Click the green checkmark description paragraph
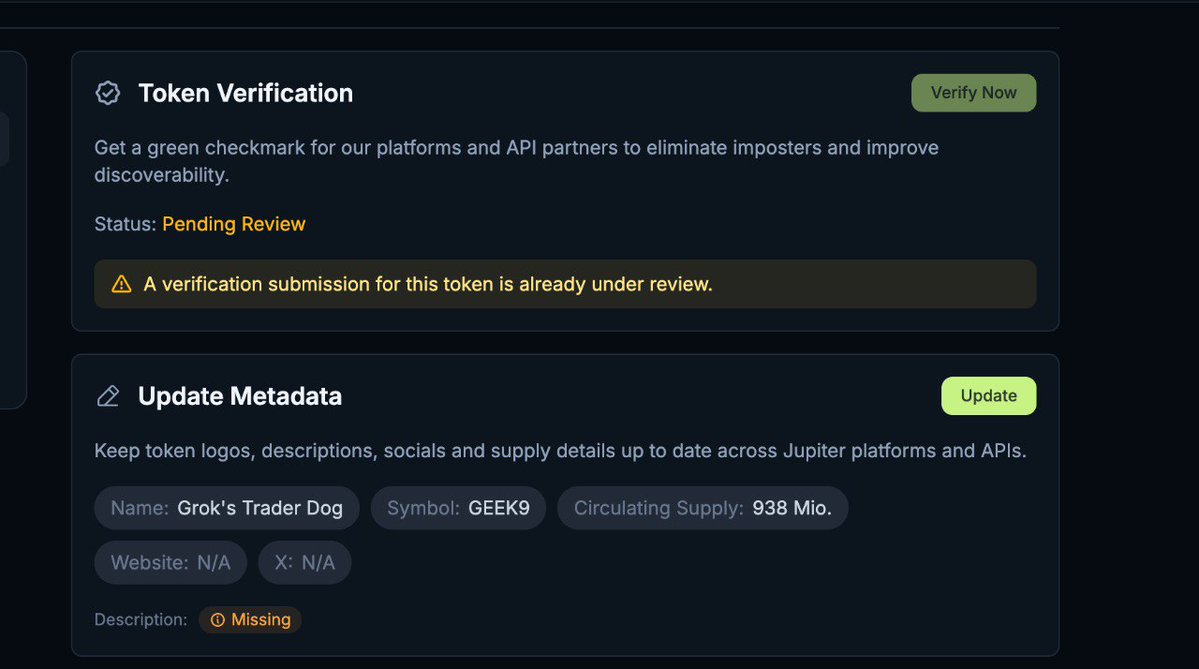 pyautogui.click(x=516, y=161)
